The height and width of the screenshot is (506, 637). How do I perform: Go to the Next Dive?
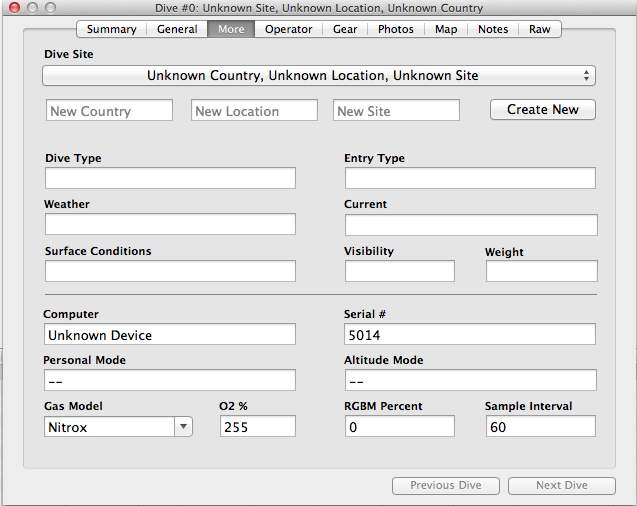(x=561, y=486)
